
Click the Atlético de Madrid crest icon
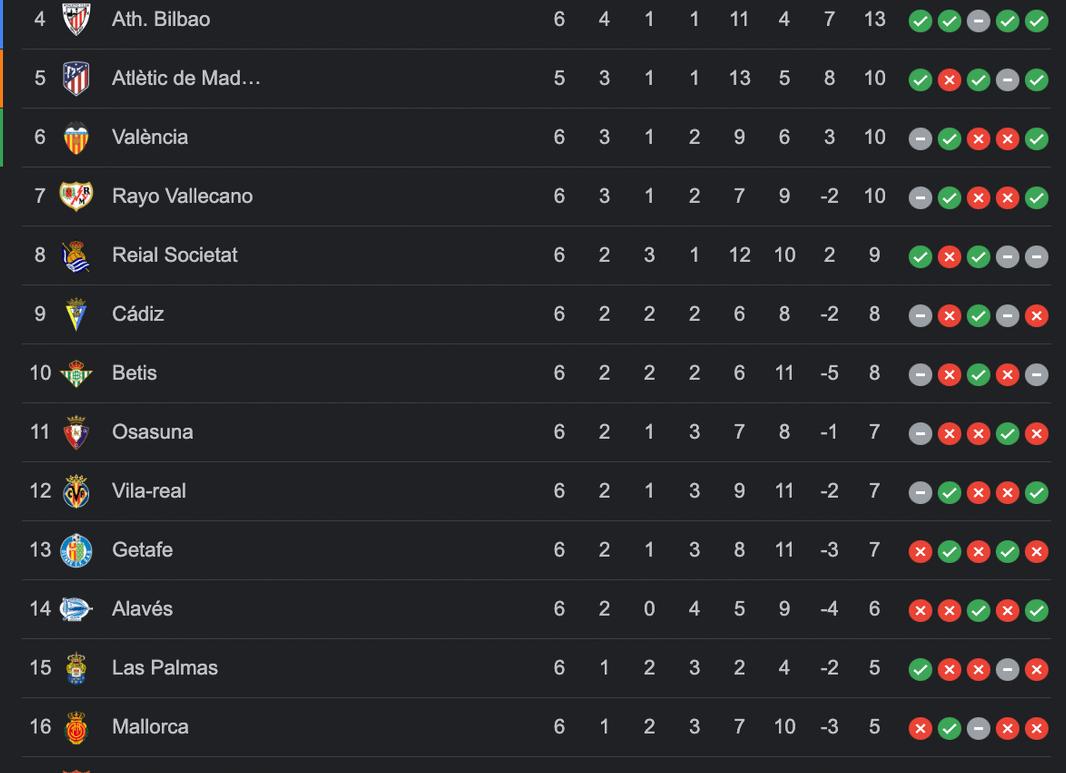[x=76, y=78]
